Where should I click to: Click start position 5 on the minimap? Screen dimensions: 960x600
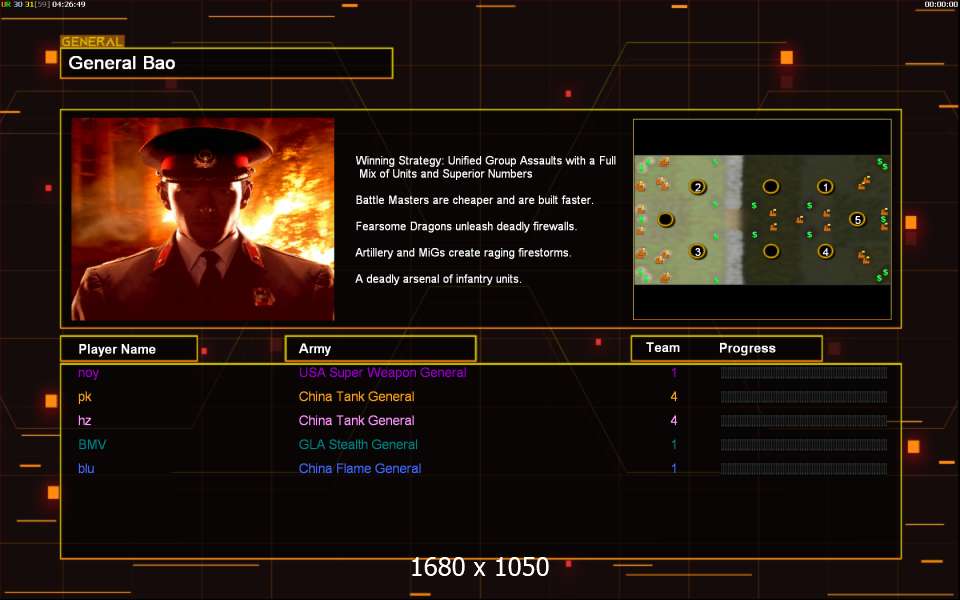[x=857, y=219]
